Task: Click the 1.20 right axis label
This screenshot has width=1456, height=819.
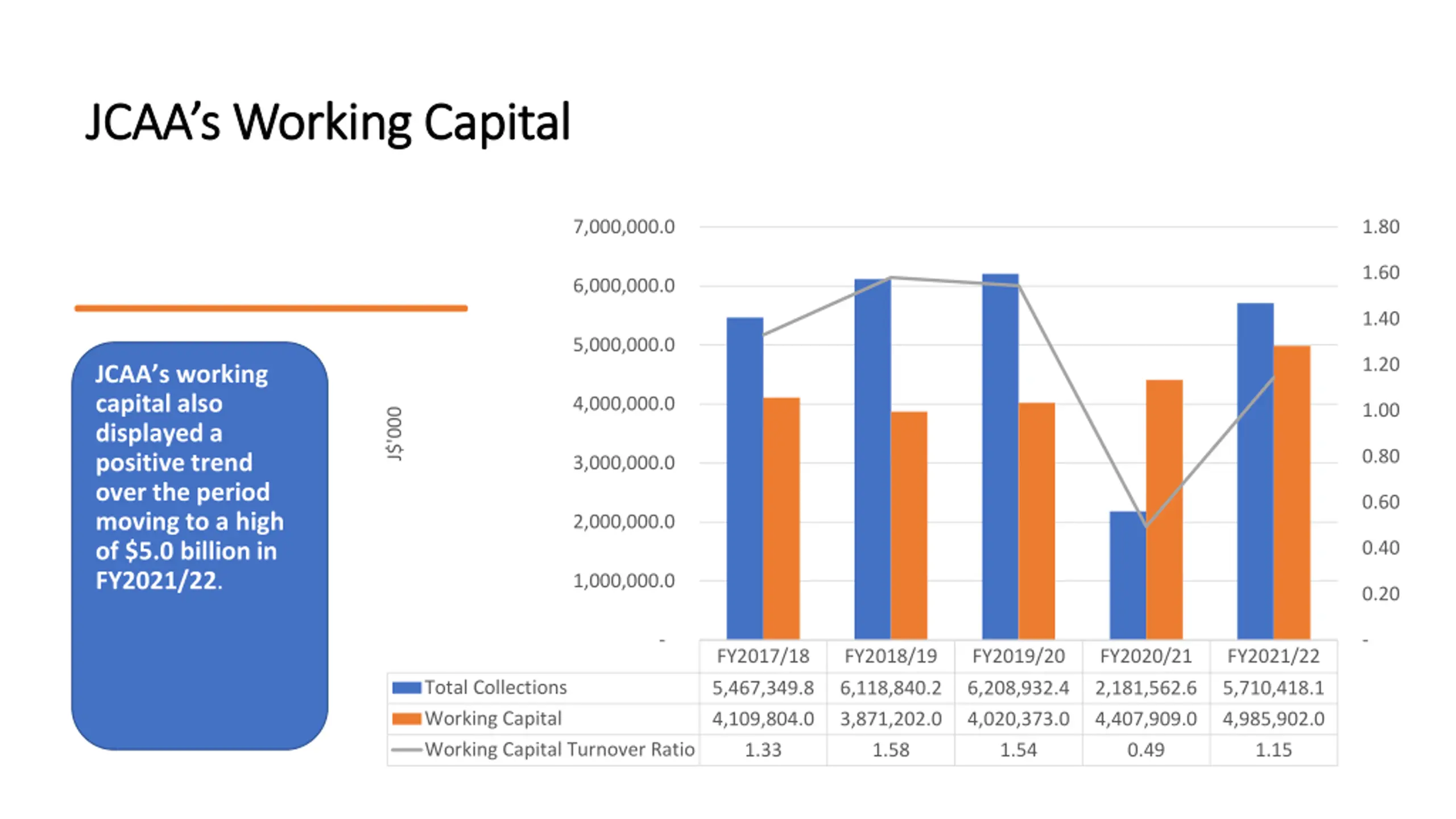Action: [1380, 365]
